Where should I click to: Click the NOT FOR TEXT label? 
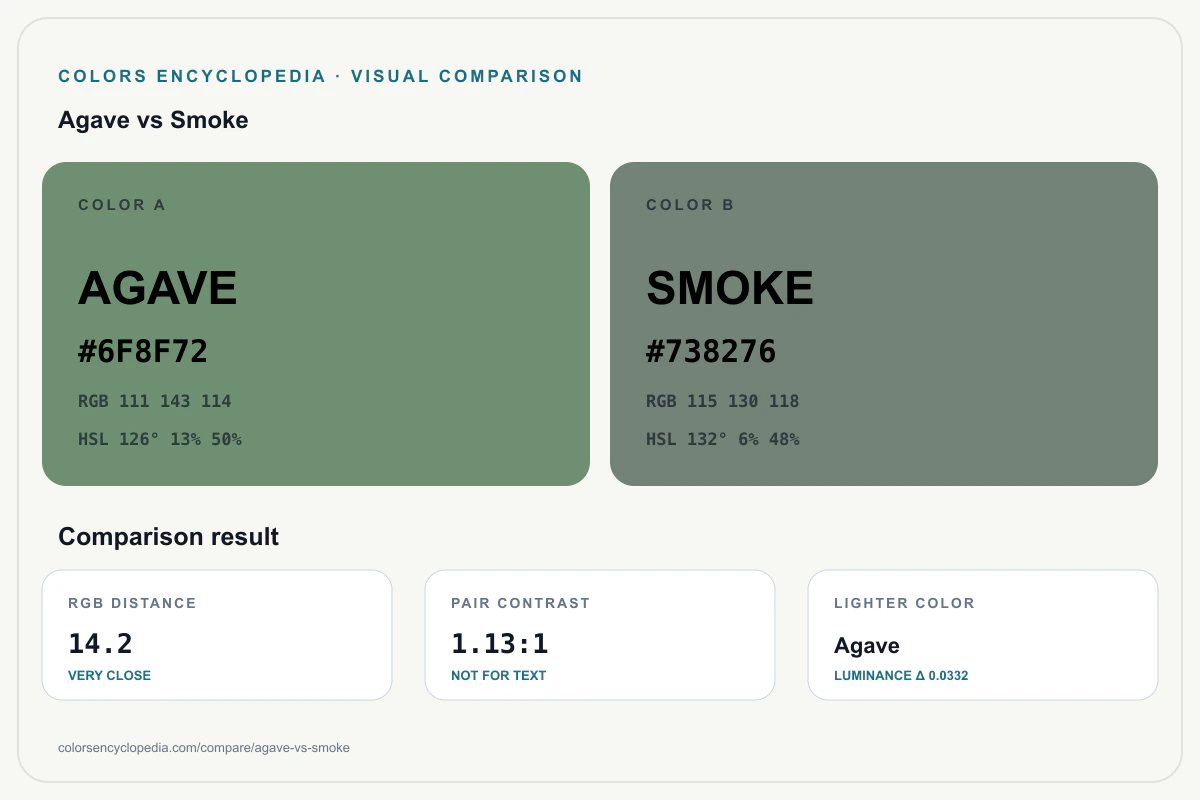click(498, 675)
